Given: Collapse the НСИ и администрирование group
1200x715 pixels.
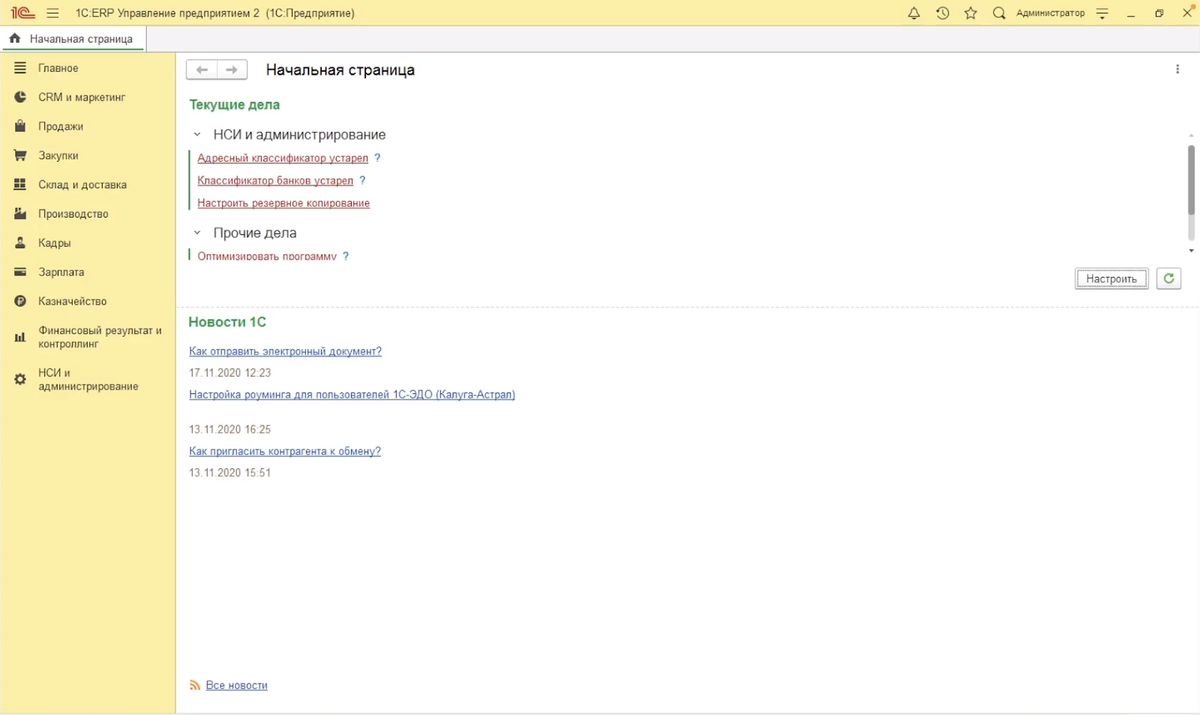Looking at the screenshot, I should click(197, 134).
